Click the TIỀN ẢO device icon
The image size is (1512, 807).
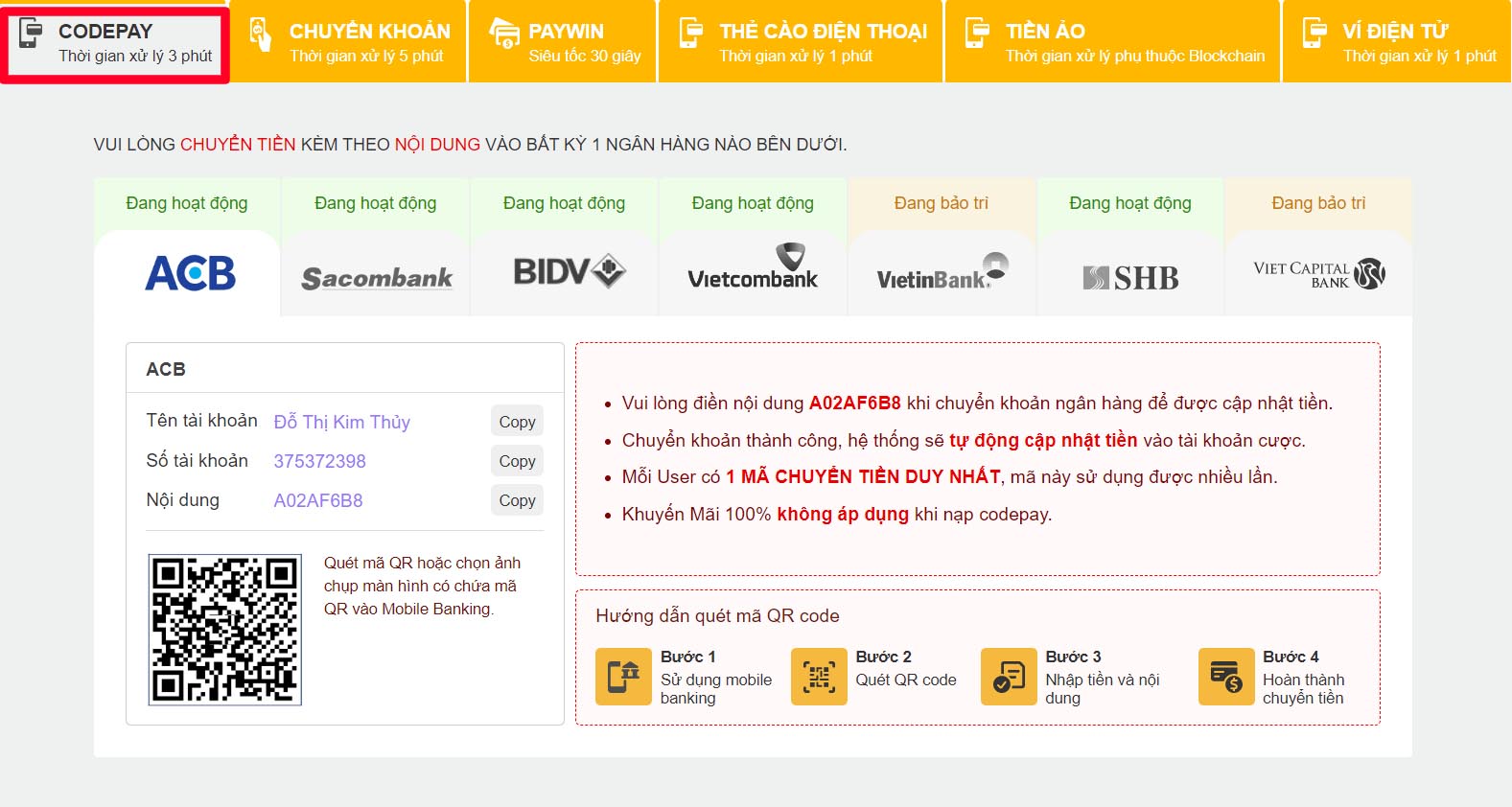(977, 34)
